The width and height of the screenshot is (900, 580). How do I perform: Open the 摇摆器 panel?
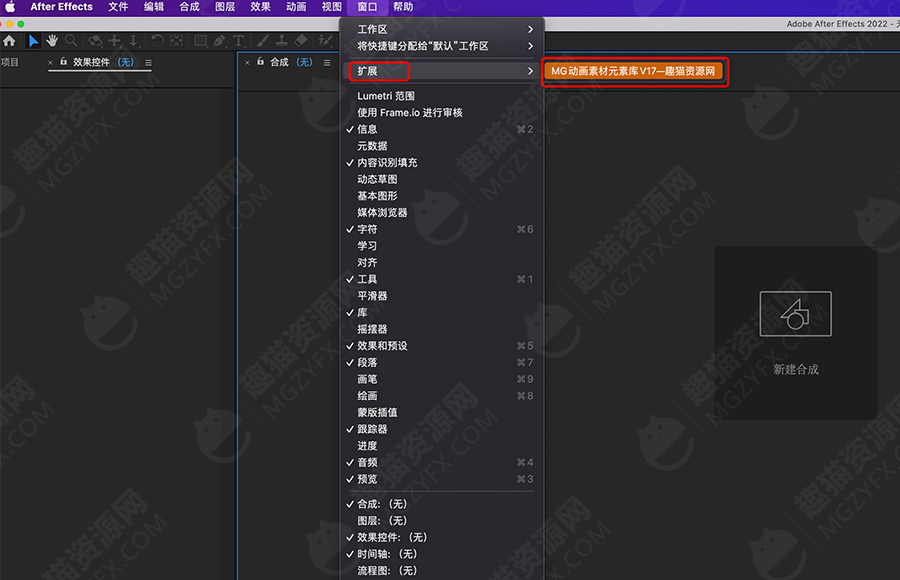[x=441, y=329]
